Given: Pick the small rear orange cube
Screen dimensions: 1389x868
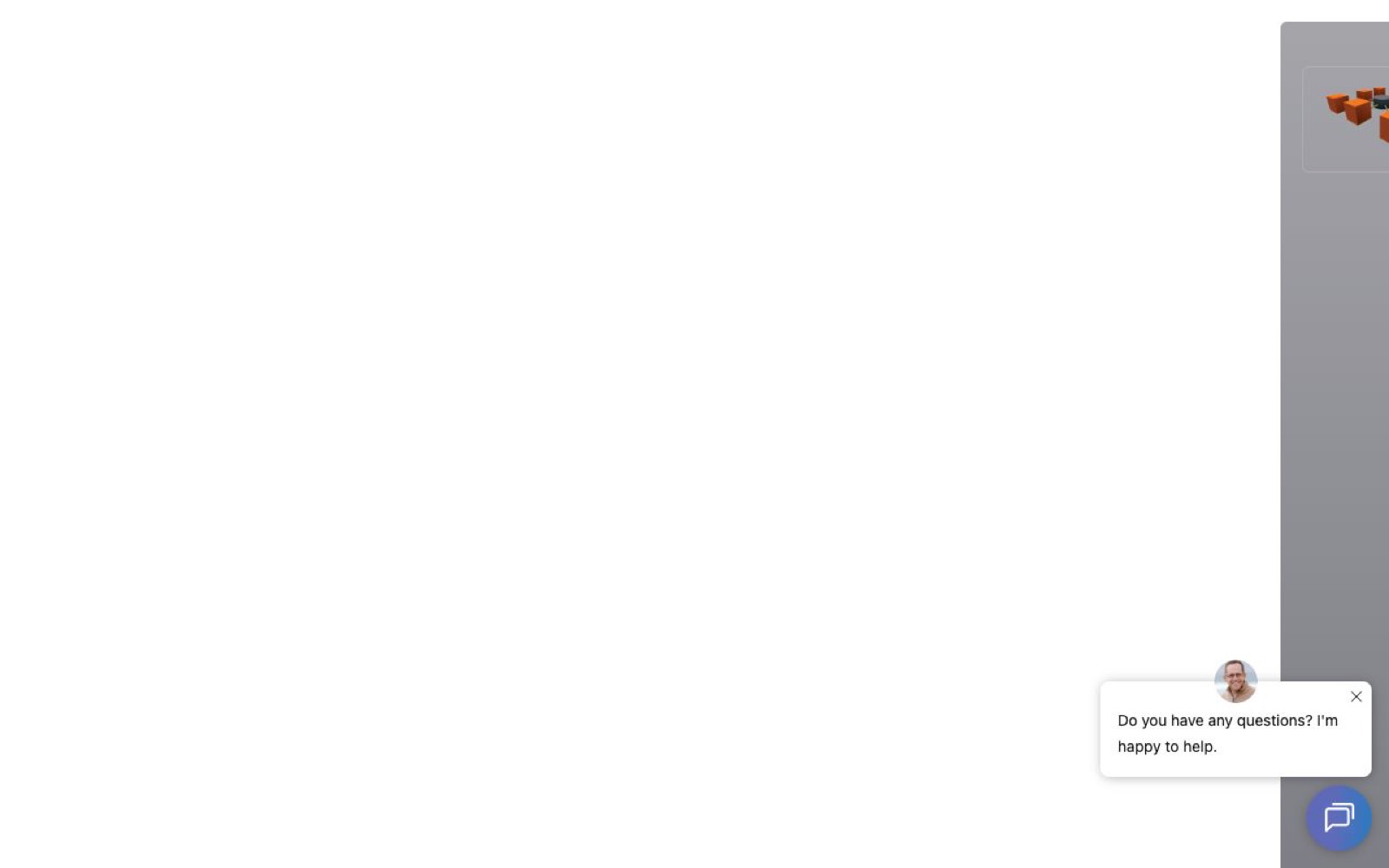Looking at the screenshot, I should point(1379,90).
